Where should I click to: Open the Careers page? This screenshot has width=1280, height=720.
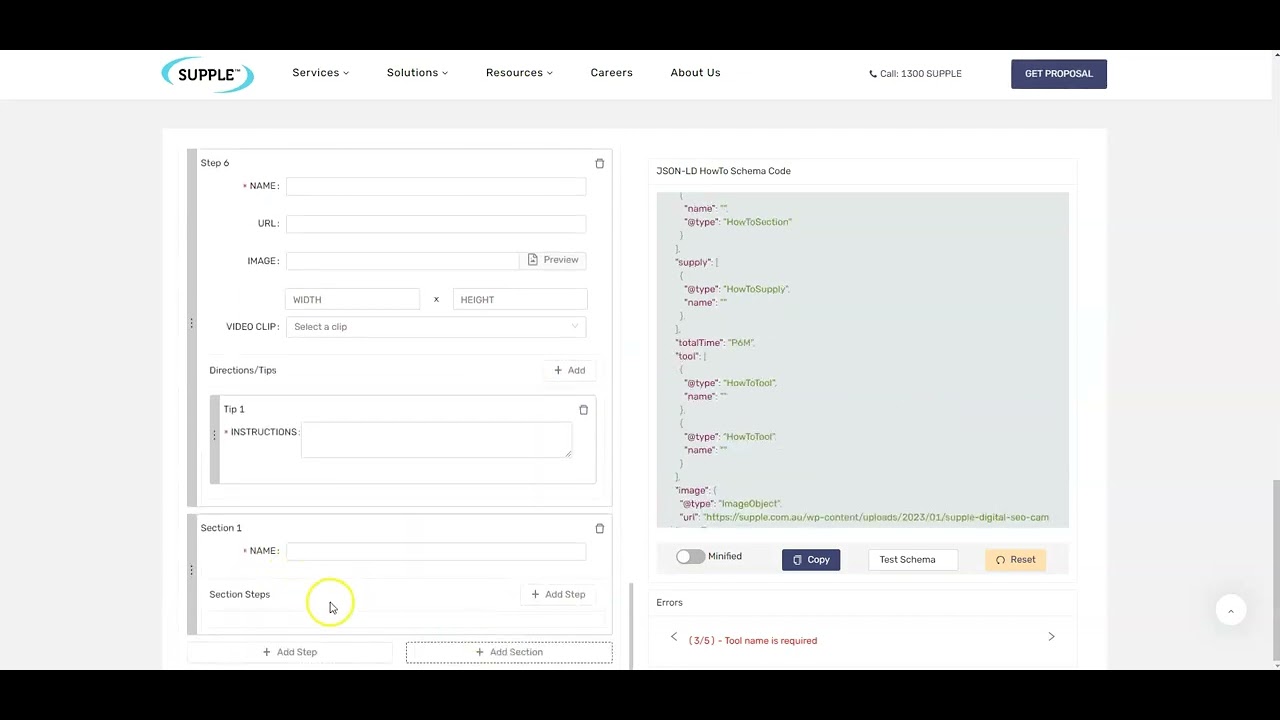click(x=611, y=73)
